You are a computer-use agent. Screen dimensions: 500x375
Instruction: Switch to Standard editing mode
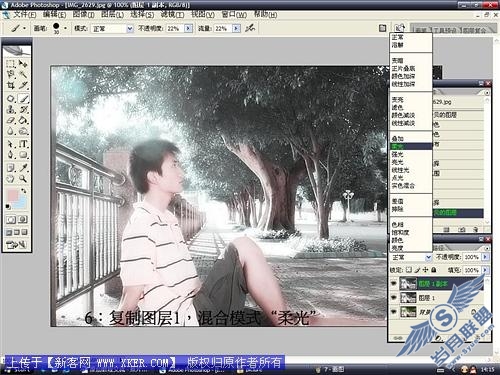pyautogui.click(x=11, y=220)
